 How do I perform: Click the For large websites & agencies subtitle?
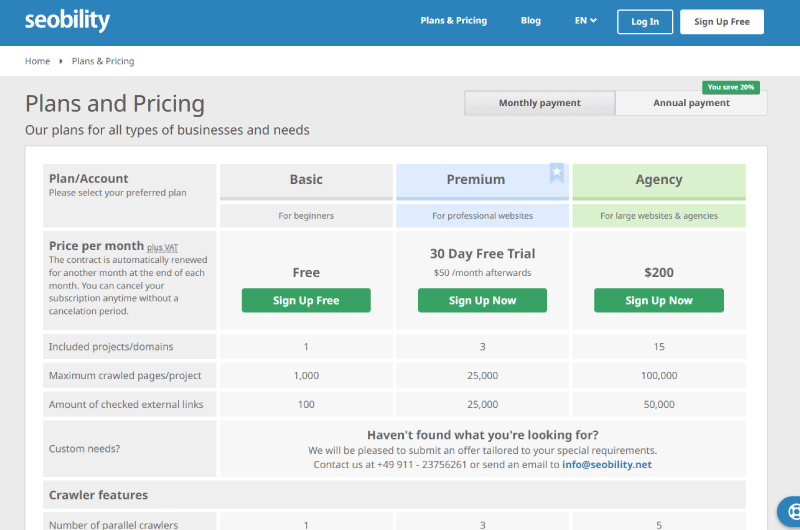659,216
